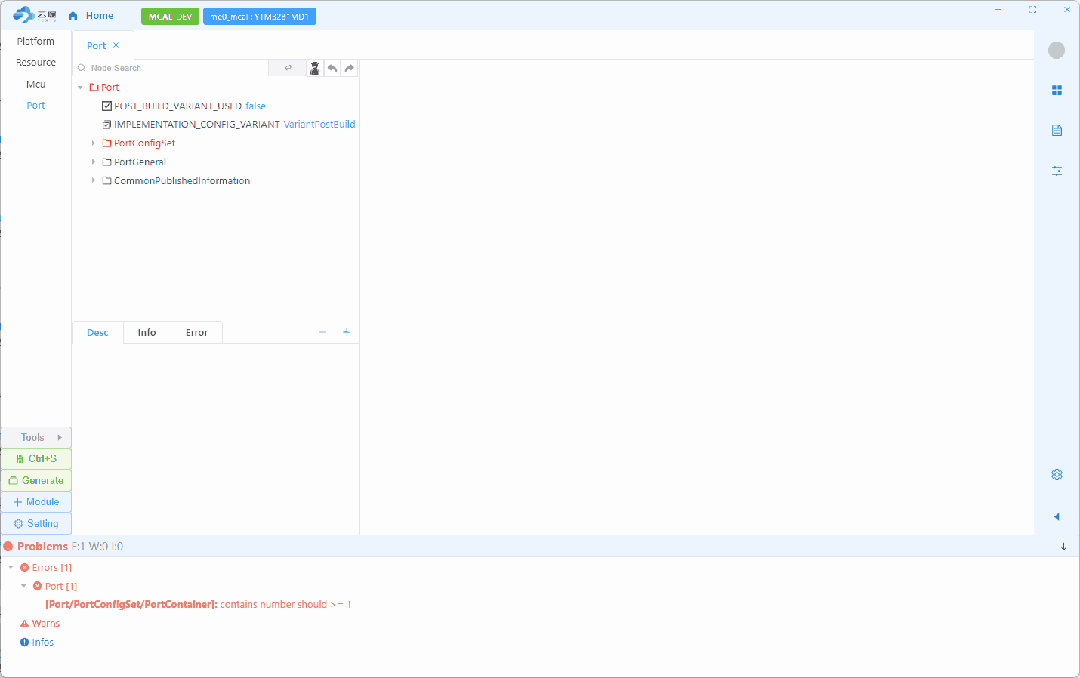Click IMPLEMENTATION_CONFIG_VARIANT list icon

pos(107,125)
